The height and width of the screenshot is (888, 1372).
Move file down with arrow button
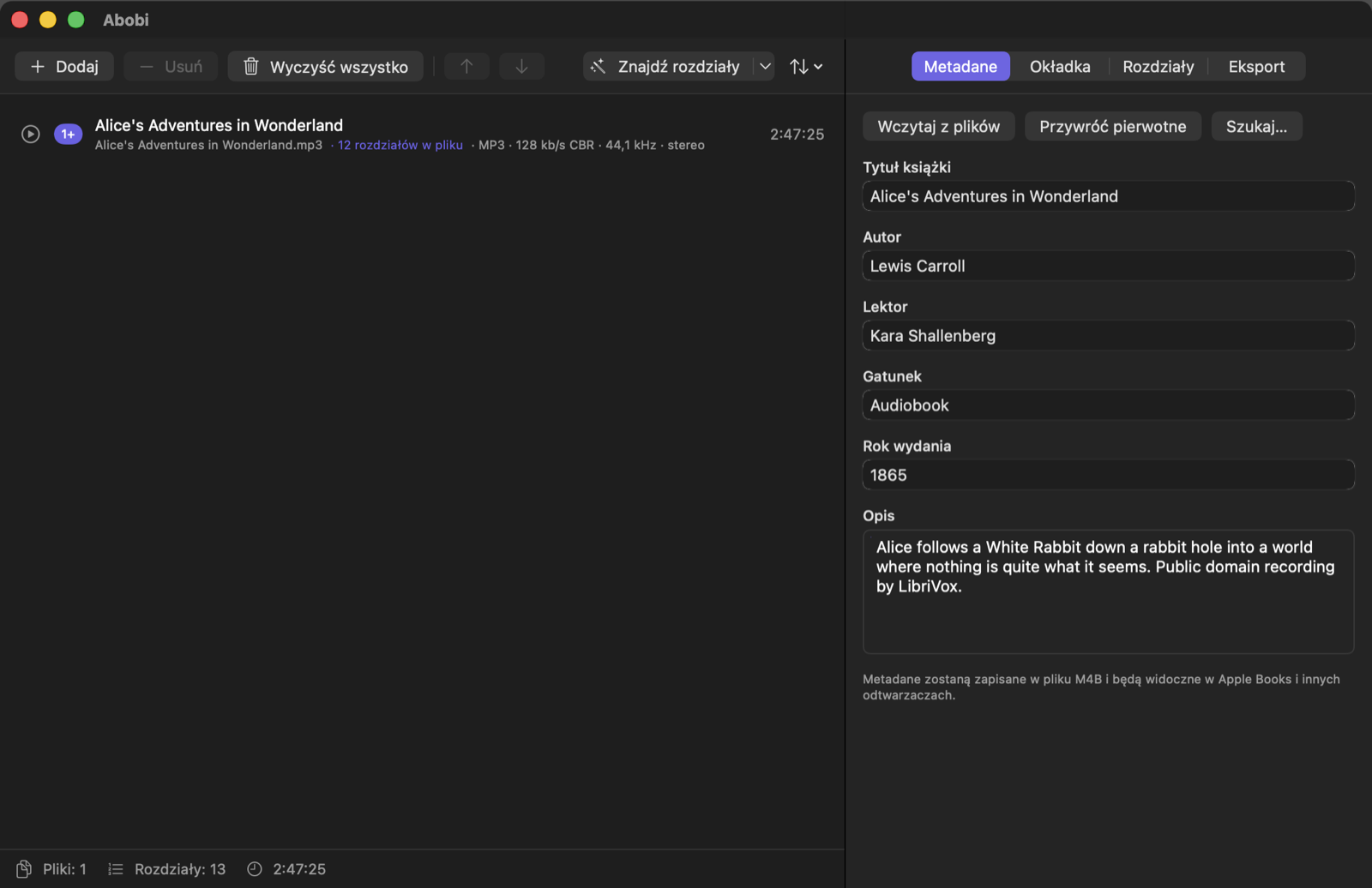(521, 67)
